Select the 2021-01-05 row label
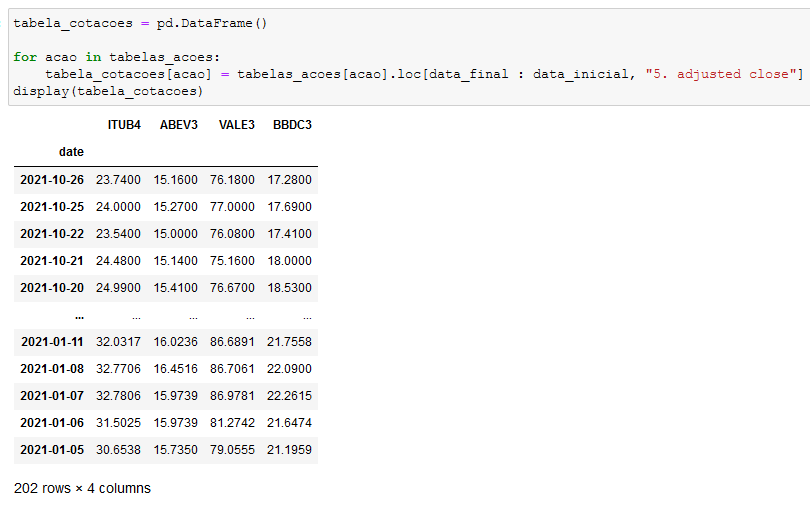 [52, 450]
